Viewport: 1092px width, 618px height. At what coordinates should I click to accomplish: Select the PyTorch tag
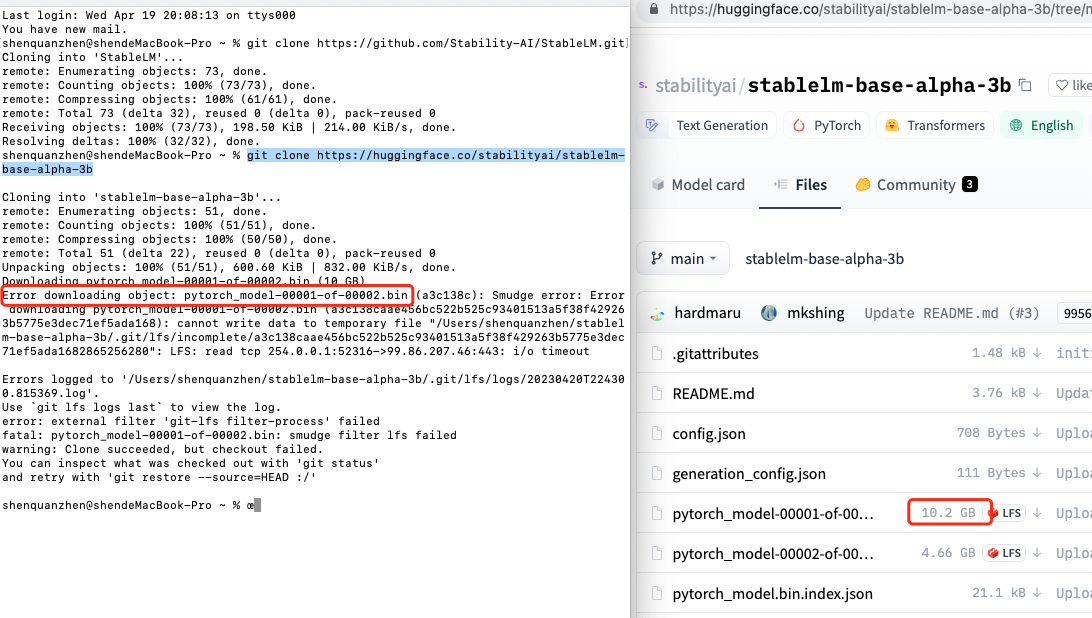click(827, 125)
